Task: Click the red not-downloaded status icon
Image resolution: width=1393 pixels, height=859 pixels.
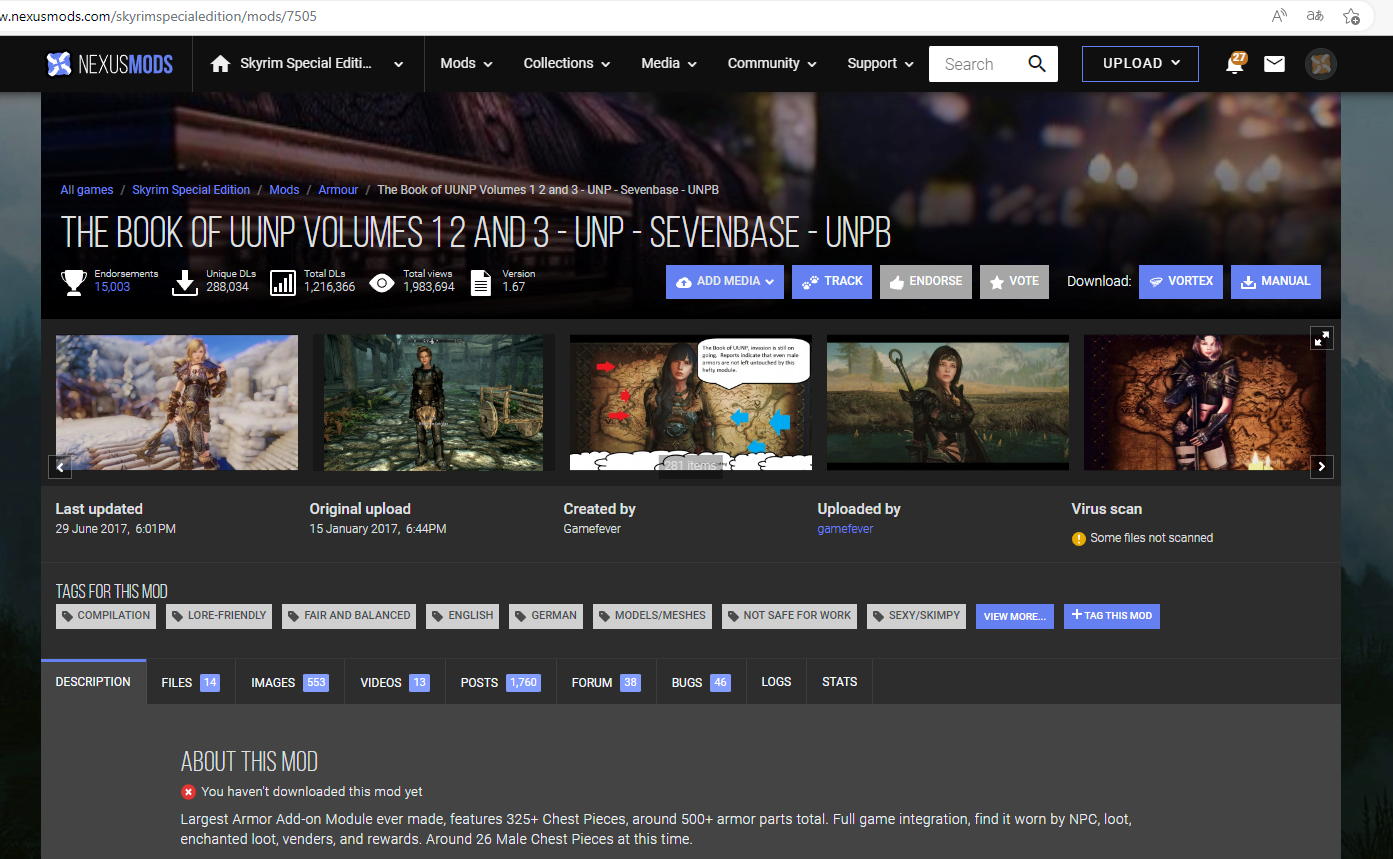Action: tap(188, 792)
